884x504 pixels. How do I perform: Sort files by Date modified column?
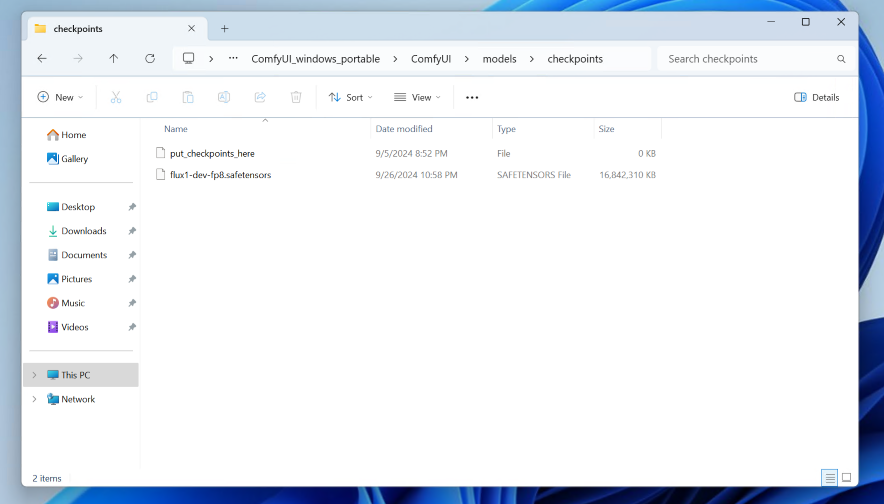pos(404,129)
